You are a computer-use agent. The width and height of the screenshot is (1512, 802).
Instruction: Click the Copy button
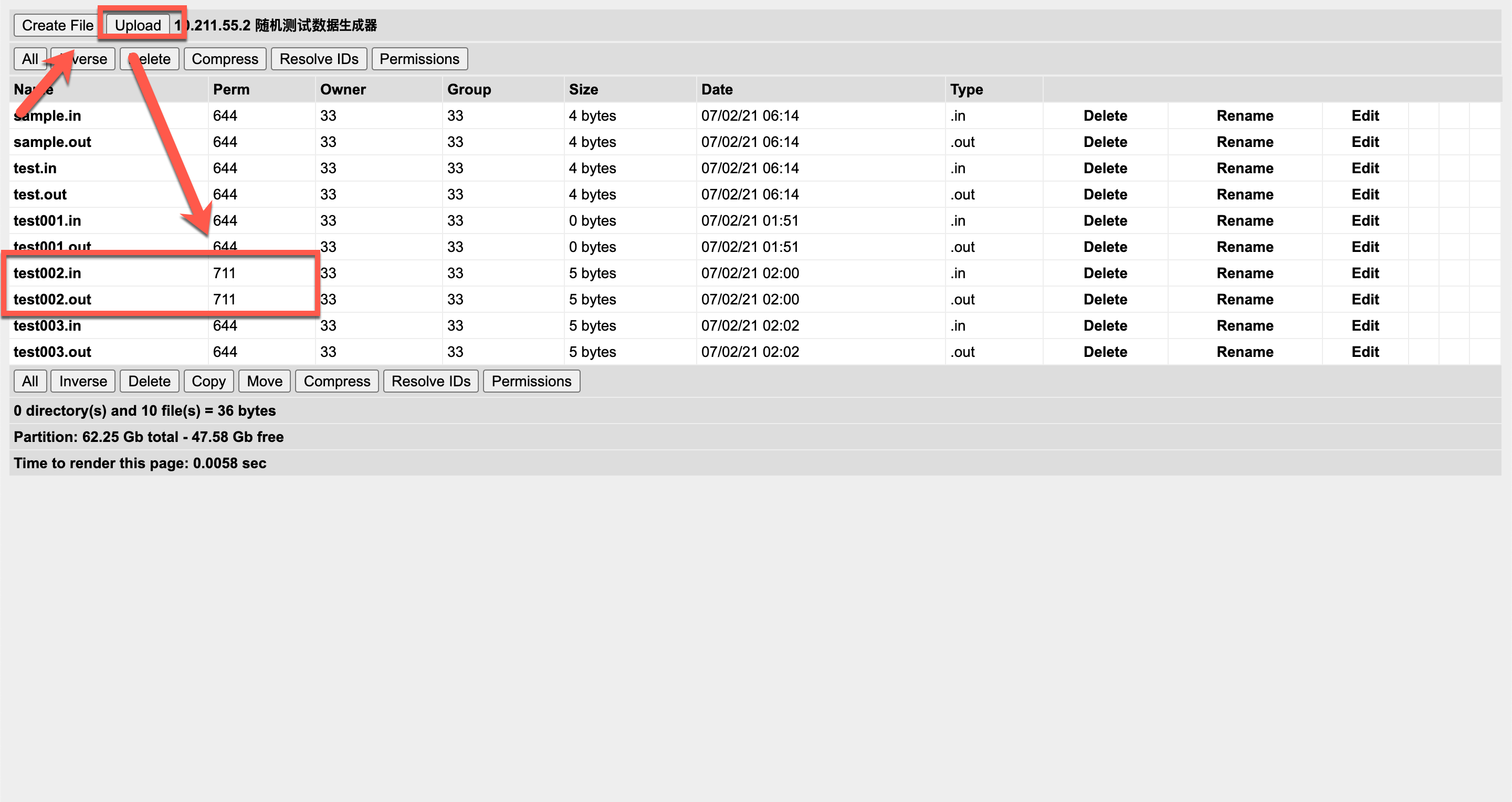point(208,381)
